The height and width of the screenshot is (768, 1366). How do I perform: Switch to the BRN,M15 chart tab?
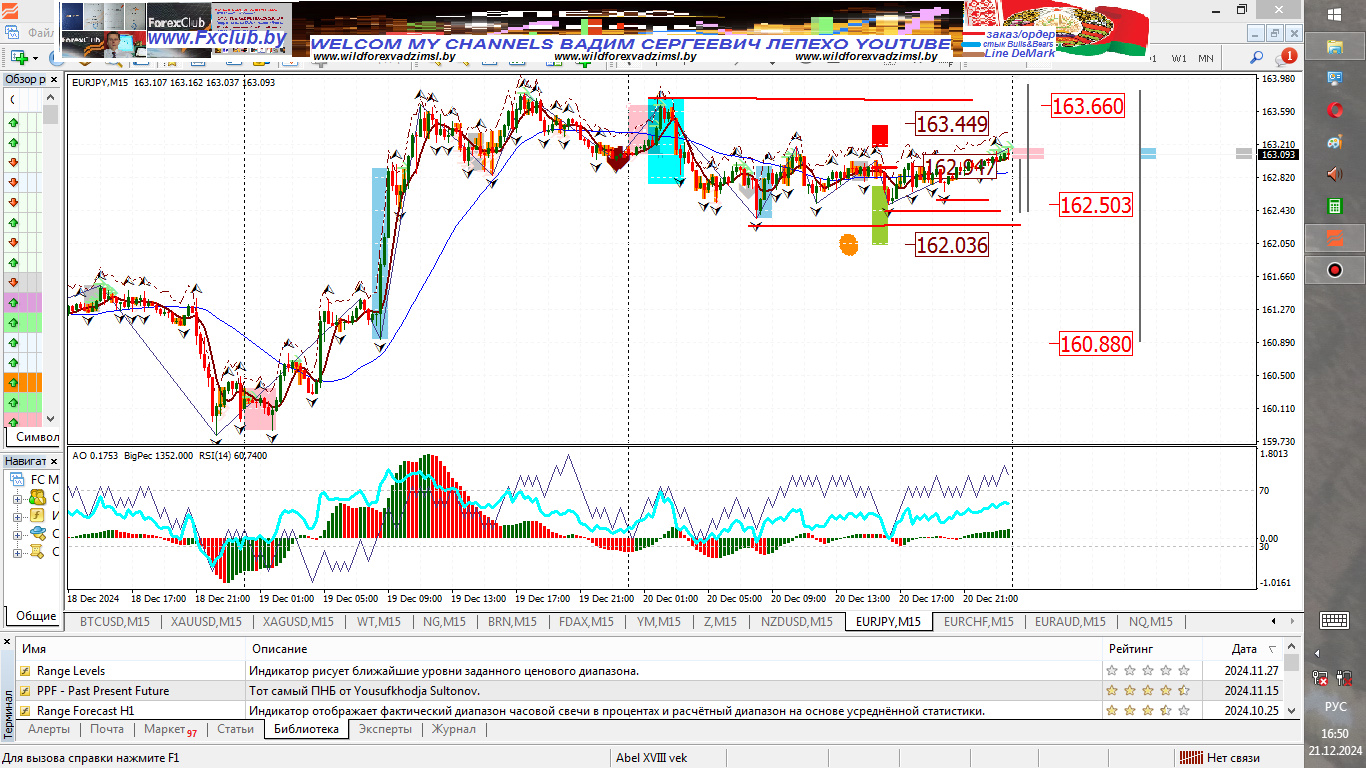click(513, 622)
